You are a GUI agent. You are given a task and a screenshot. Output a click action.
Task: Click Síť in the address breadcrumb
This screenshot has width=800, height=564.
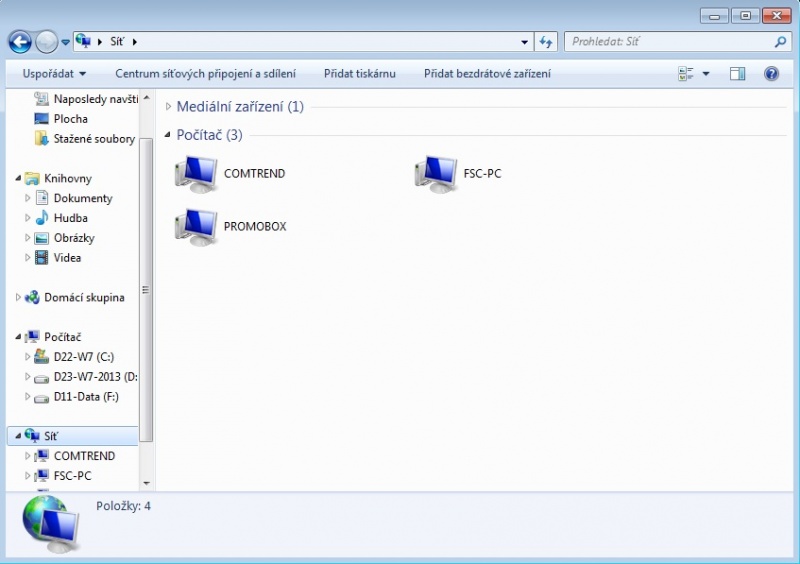[117, 42]
